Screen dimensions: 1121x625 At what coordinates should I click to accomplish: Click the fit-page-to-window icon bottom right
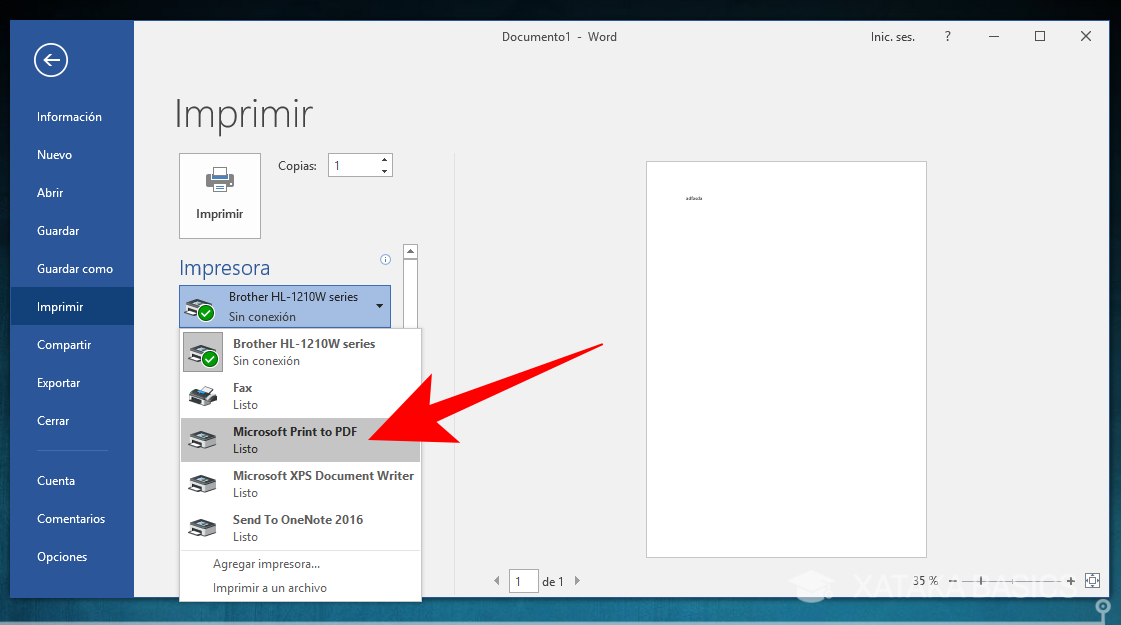(1092, 580)
